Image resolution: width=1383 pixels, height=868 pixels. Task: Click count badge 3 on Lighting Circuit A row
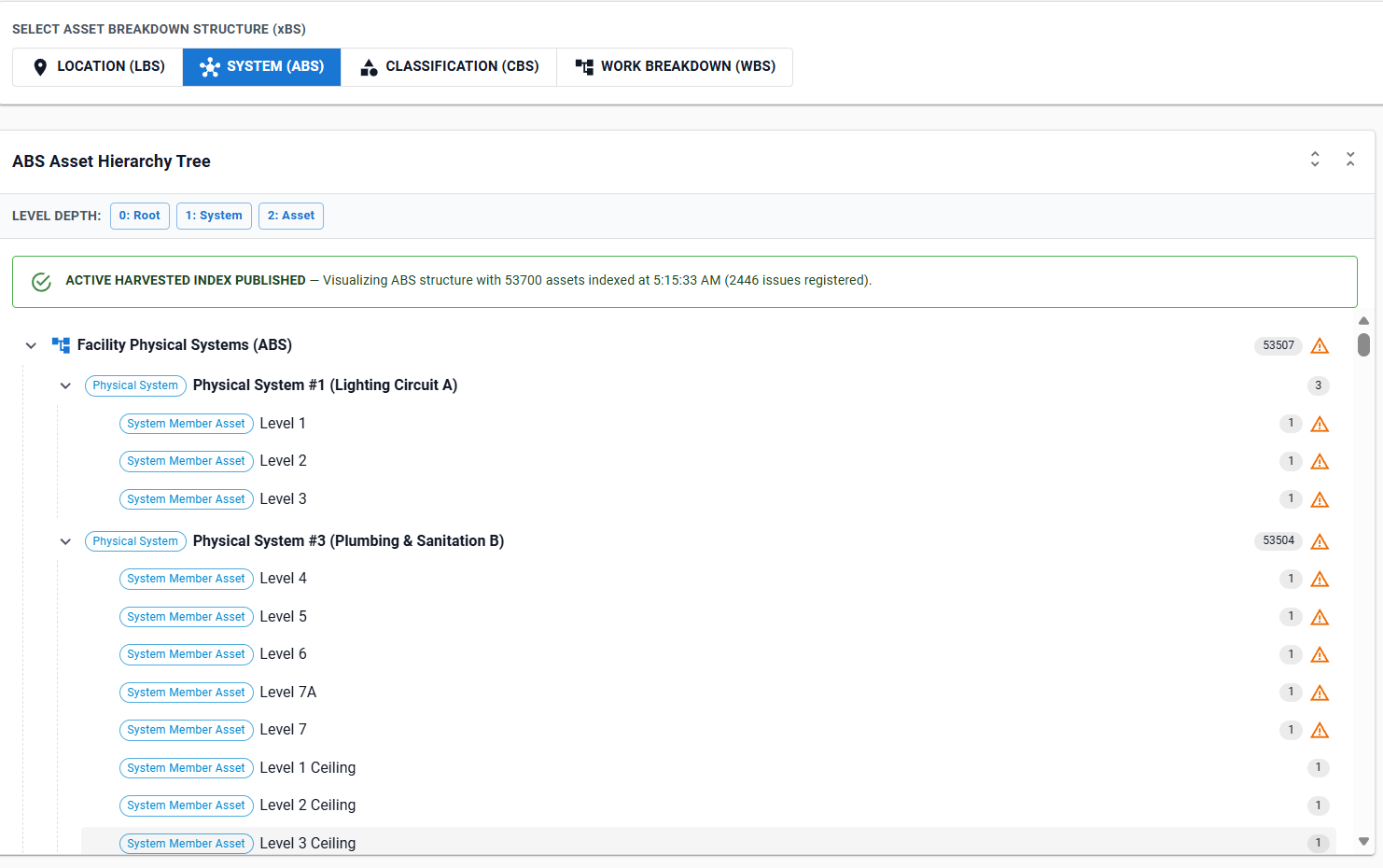click(x=1318, y=385)
